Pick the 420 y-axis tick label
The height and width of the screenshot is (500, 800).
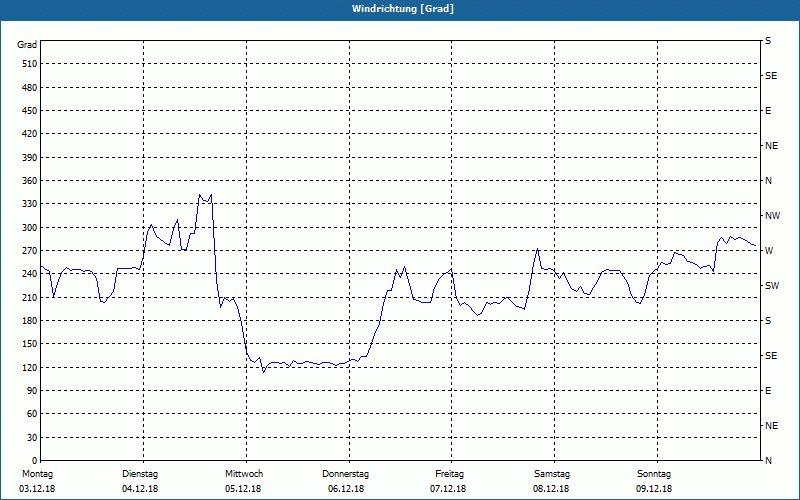(x=30, y=134)
